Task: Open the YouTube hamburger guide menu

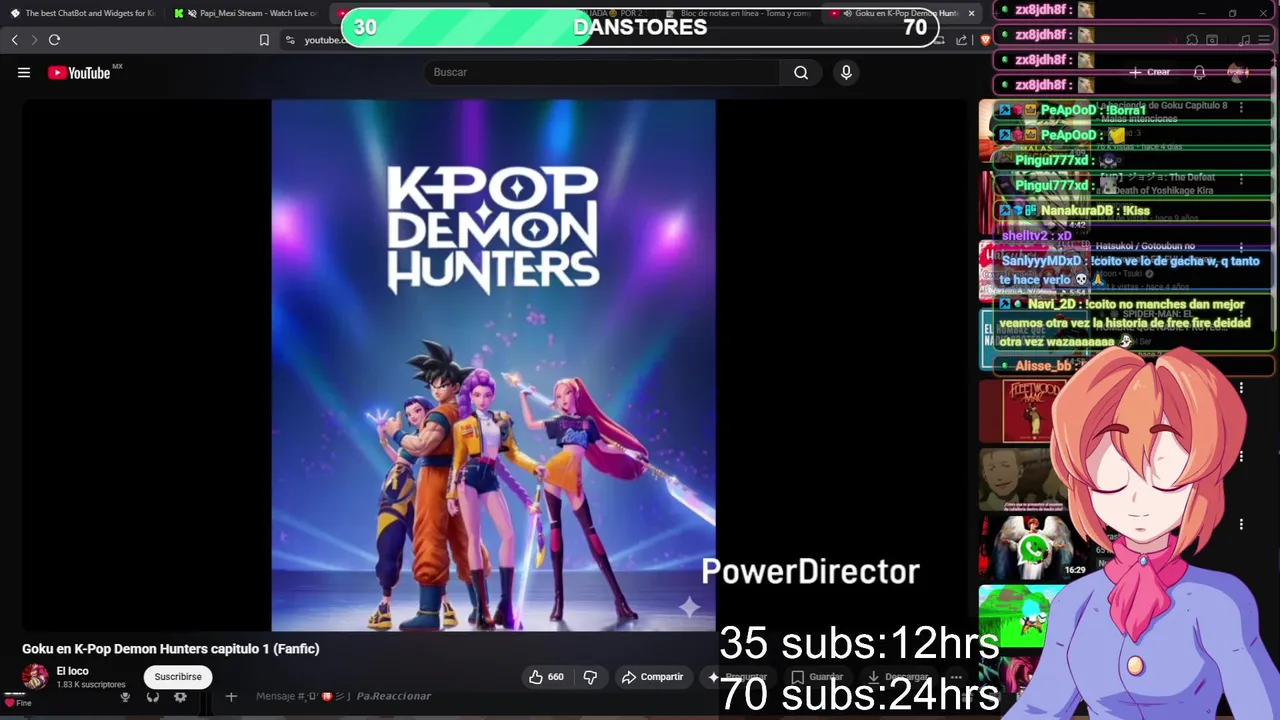Action: coord(24,72)
